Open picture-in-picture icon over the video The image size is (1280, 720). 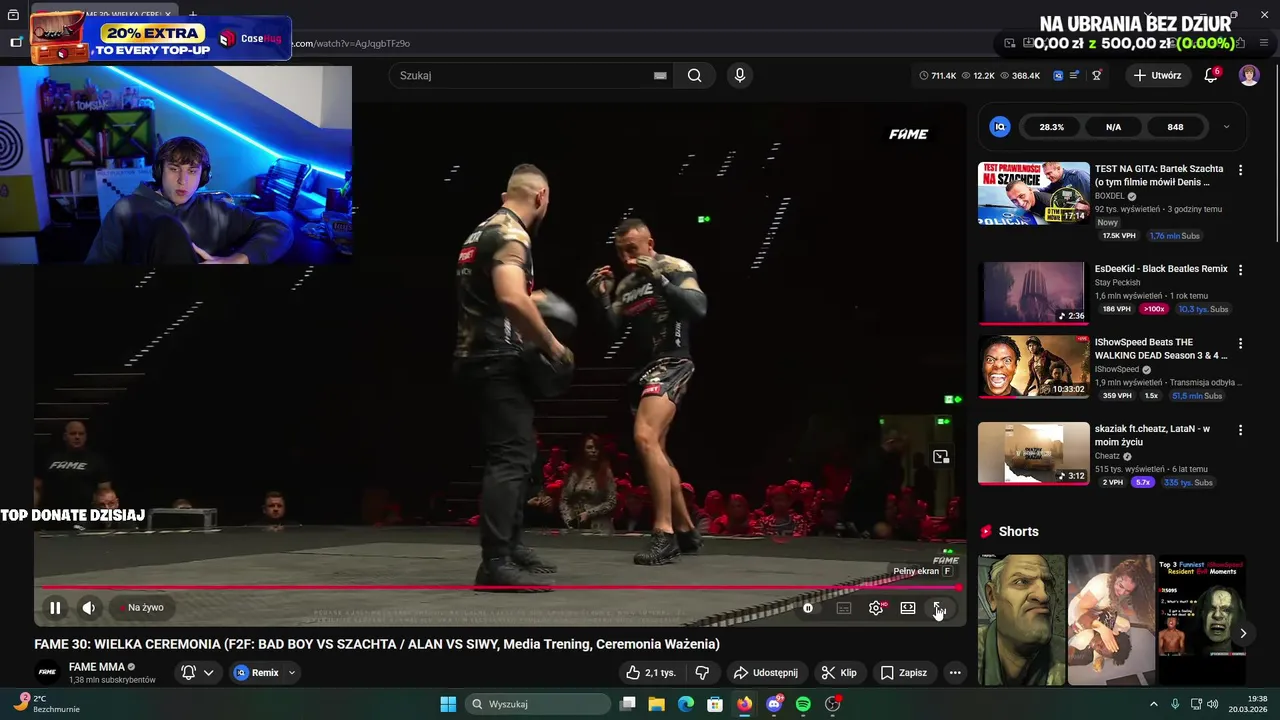click(941, 457)
